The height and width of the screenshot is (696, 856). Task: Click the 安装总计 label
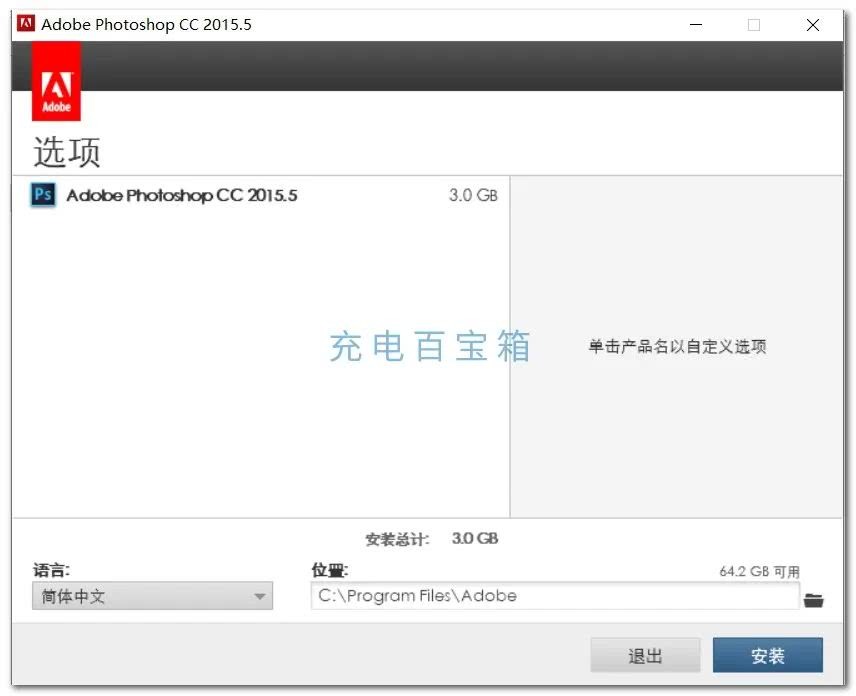[x=397, y=539]
